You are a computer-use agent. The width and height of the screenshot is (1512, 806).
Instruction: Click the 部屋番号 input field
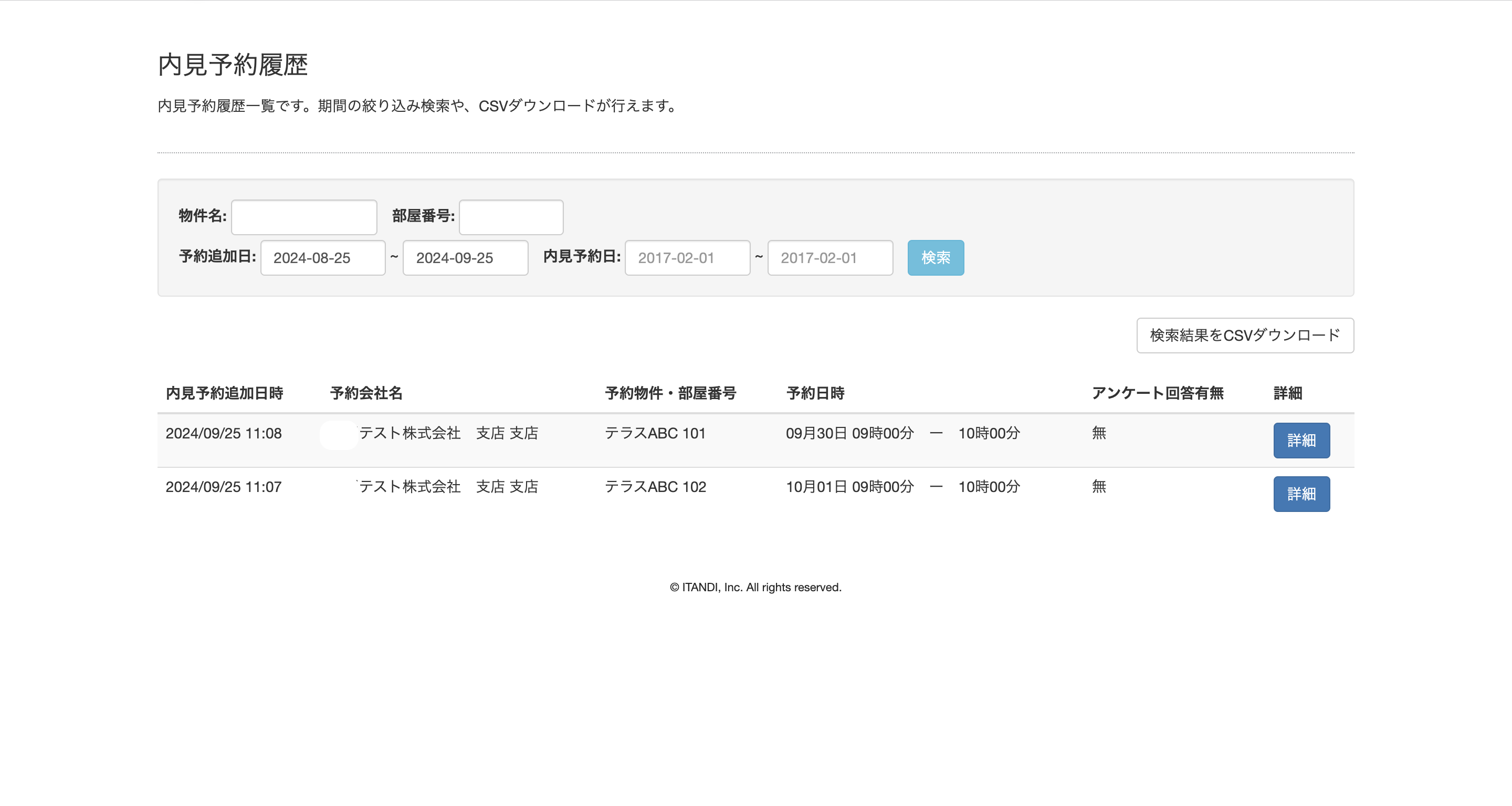coord(511,217)
